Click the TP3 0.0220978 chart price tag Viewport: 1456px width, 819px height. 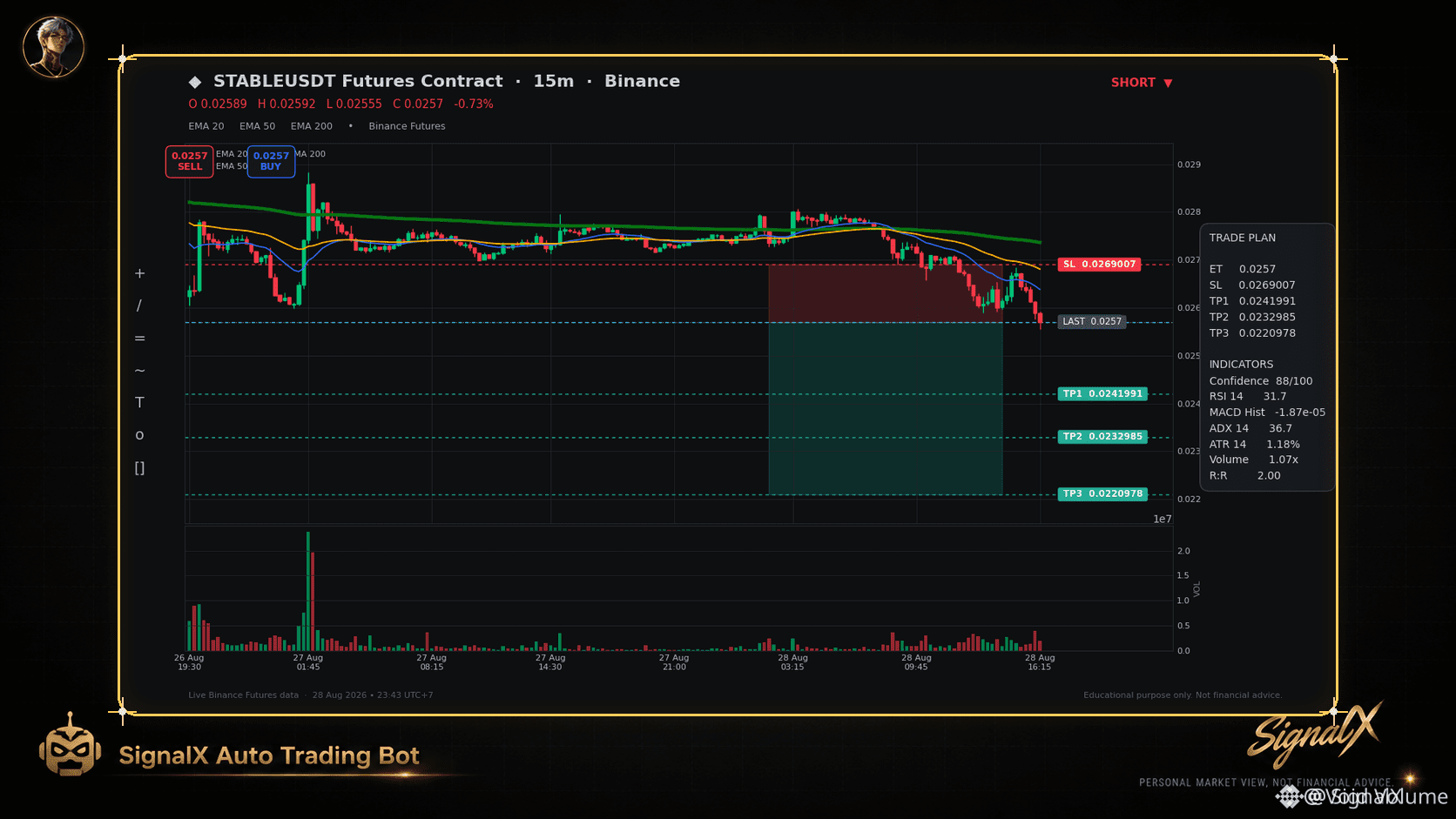click(1102, 493)
